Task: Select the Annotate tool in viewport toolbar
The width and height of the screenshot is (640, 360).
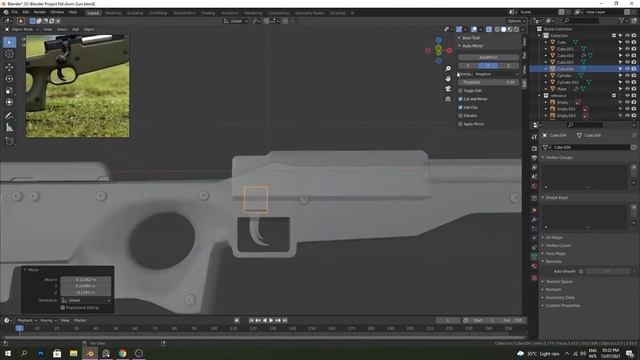Action: pyautogui.click(x=9, y=116)
